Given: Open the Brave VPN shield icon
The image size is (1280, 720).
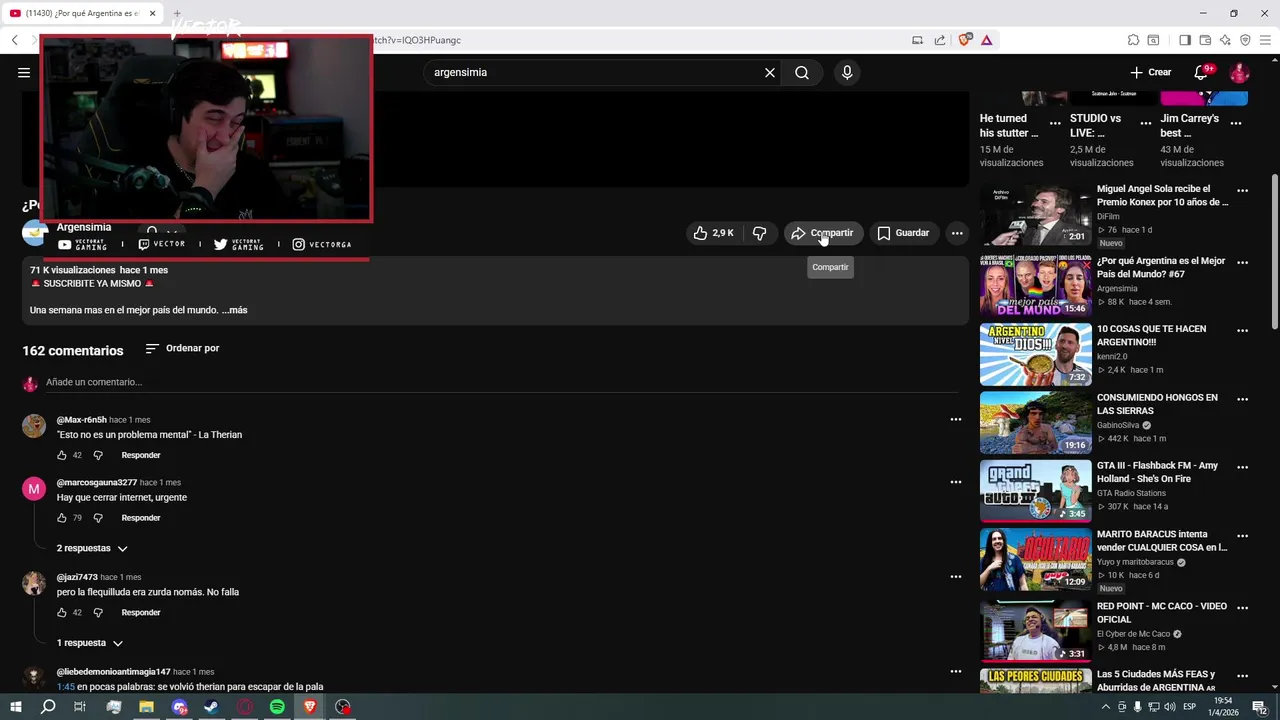Looking at the screenshot, I should (x=1245, y=40).
